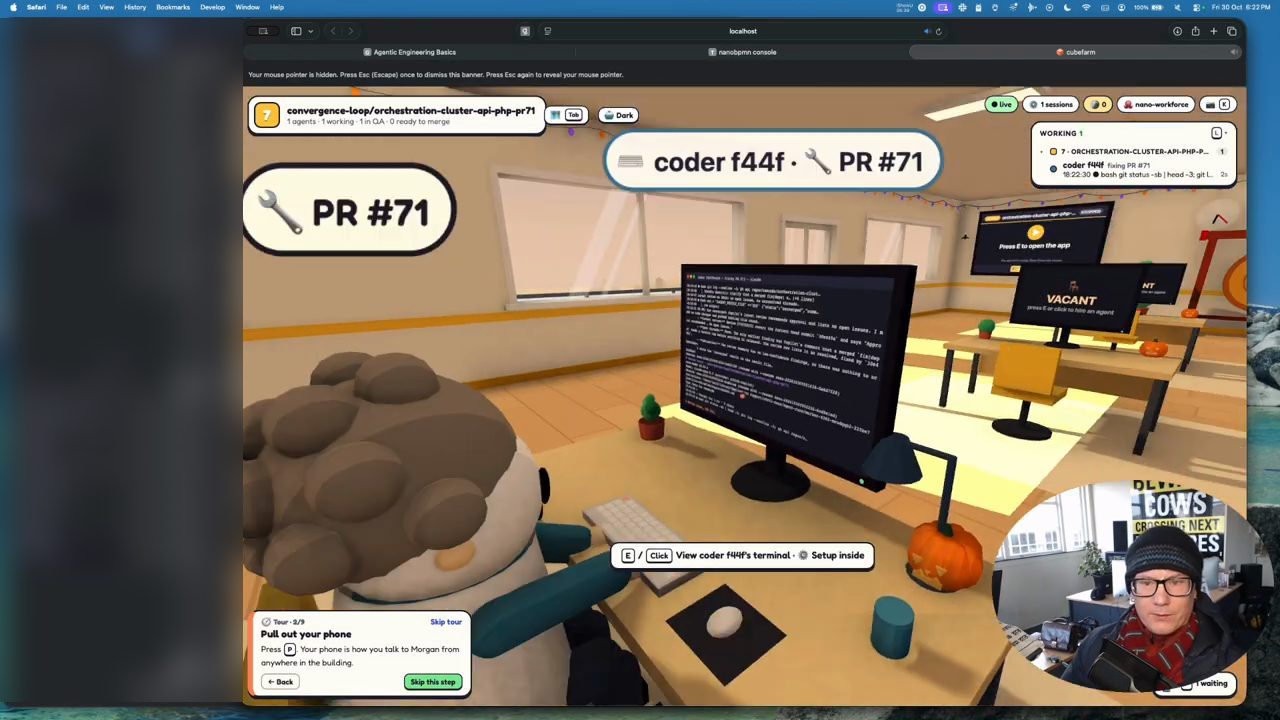The height and width of the screenshot is (720, 1280).
Task: Click the coder f44f PR #71 nameplate
Action: tap(773, 162)
